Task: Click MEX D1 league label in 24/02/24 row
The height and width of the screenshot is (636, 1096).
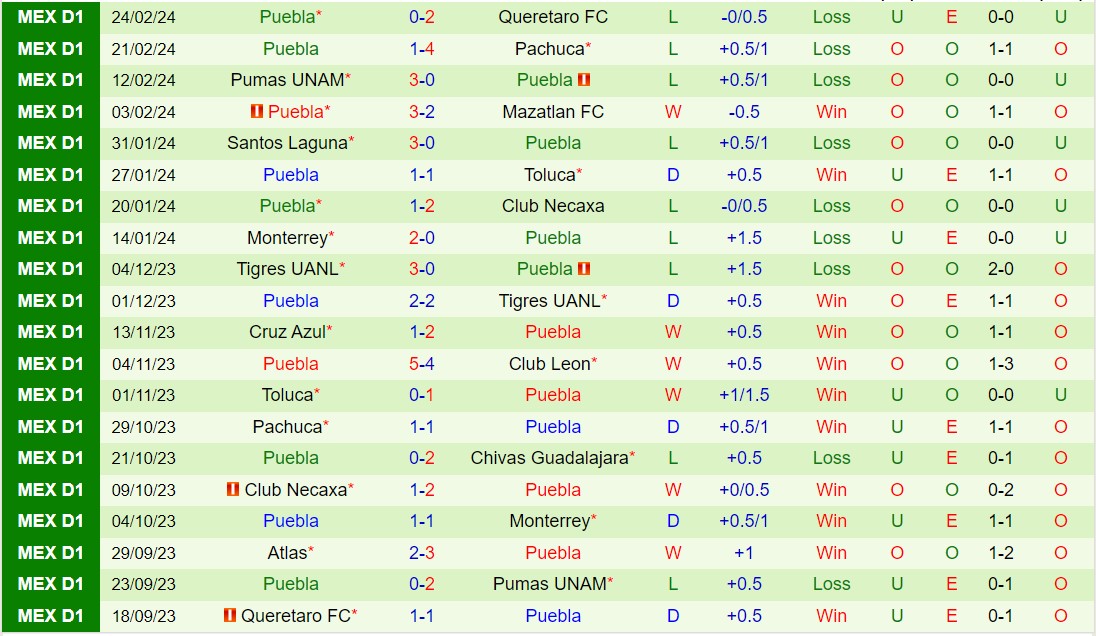Action: pyautogui.click(x=51, y=17)
